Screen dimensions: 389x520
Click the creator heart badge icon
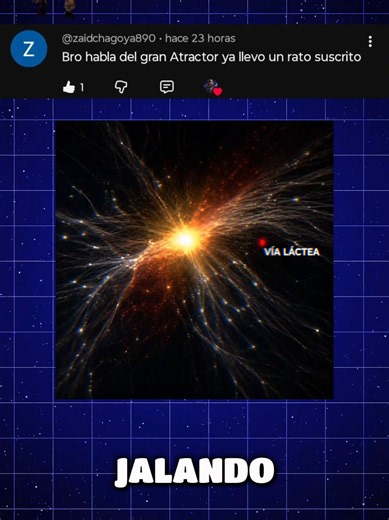213,87
